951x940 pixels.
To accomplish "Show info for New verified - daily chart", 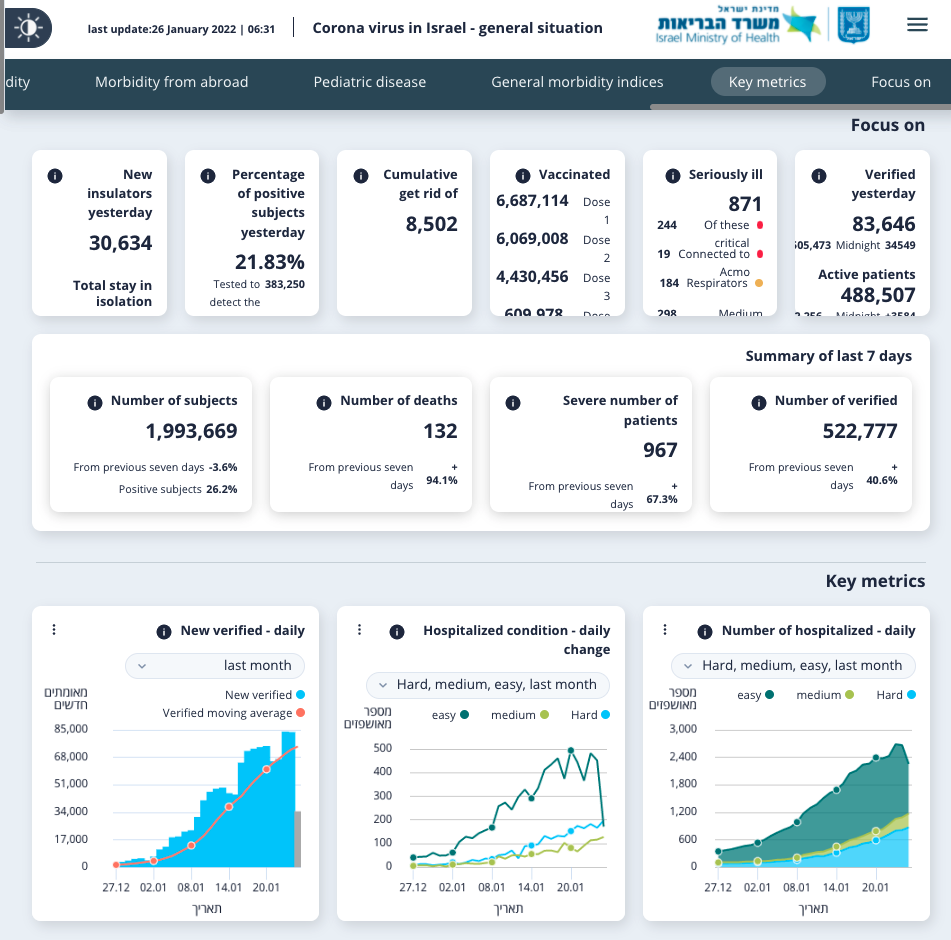I will [164, 632].
